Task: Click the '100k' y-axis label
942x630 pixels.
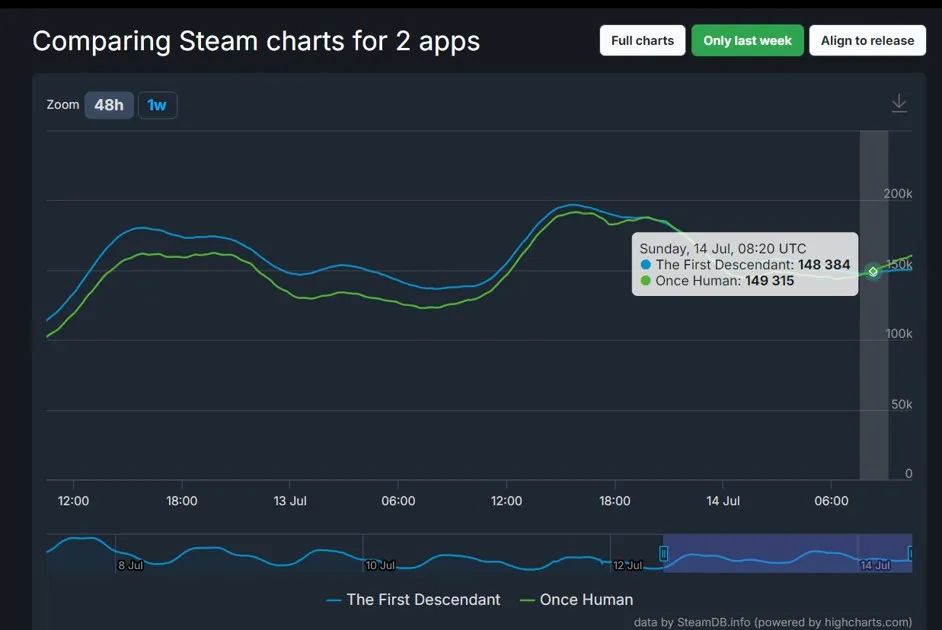Action: click(x=899, y=334)
